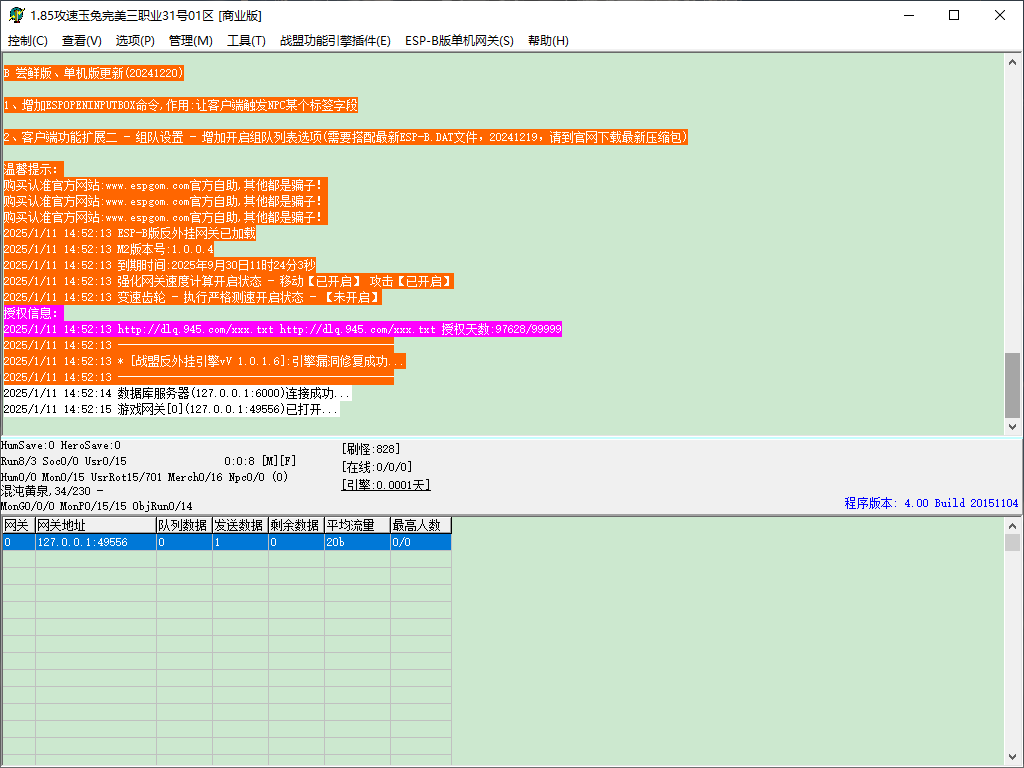Click the [刷怪:828] status text
The image size is (1024, 768).
(x=370, y=449)
